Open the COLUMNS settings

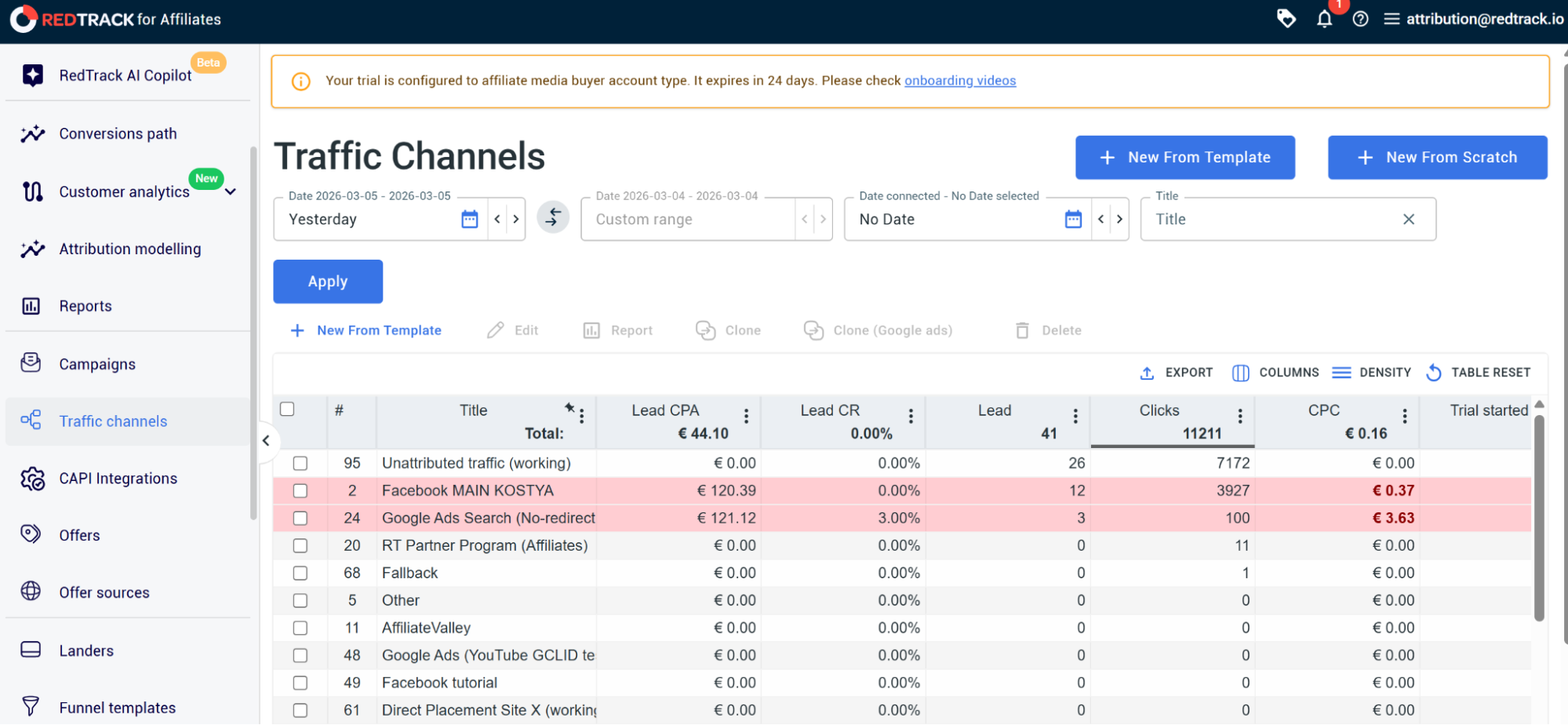(1275, 373)
